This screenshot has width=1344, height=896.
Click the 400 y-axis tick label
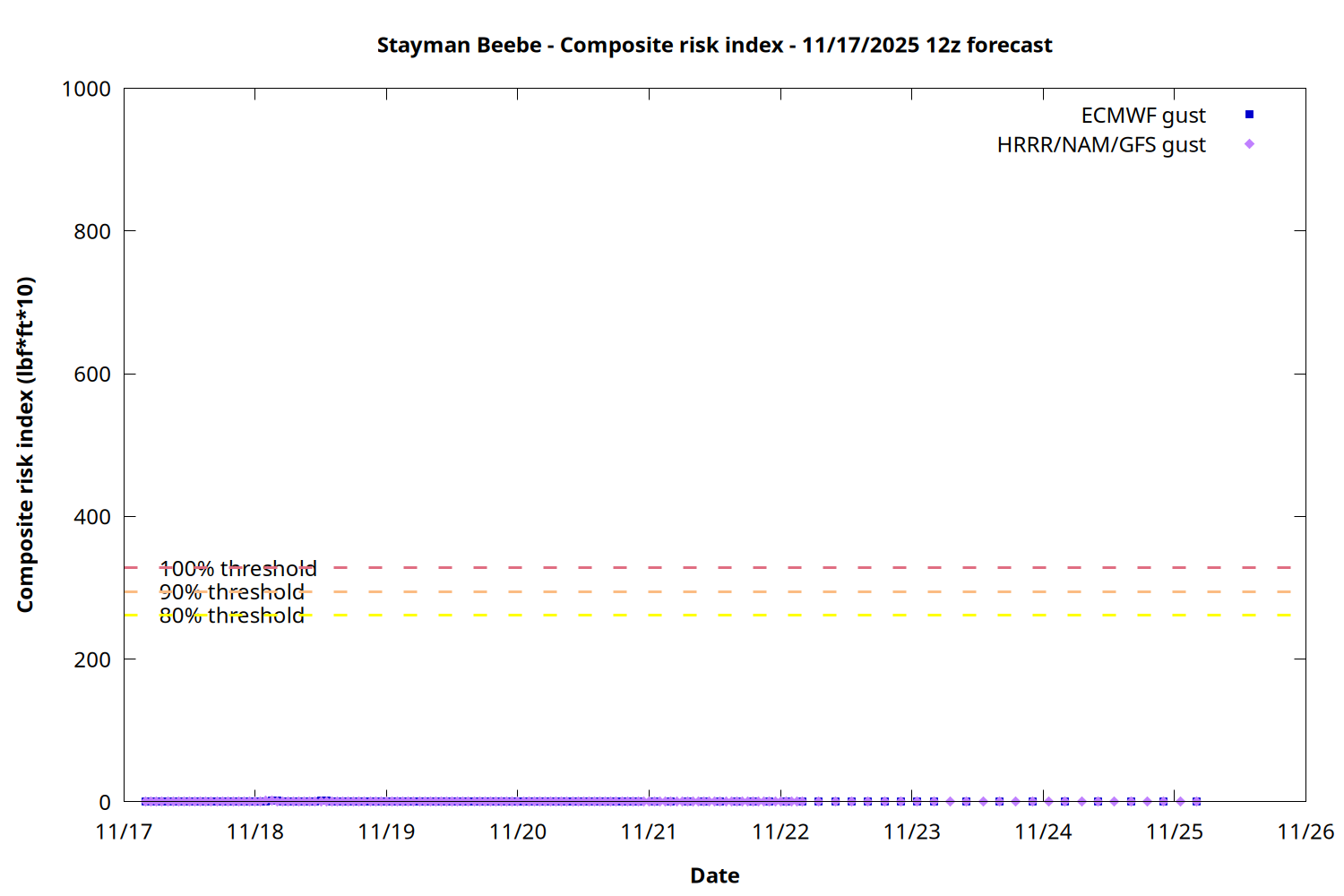[92, 517]
